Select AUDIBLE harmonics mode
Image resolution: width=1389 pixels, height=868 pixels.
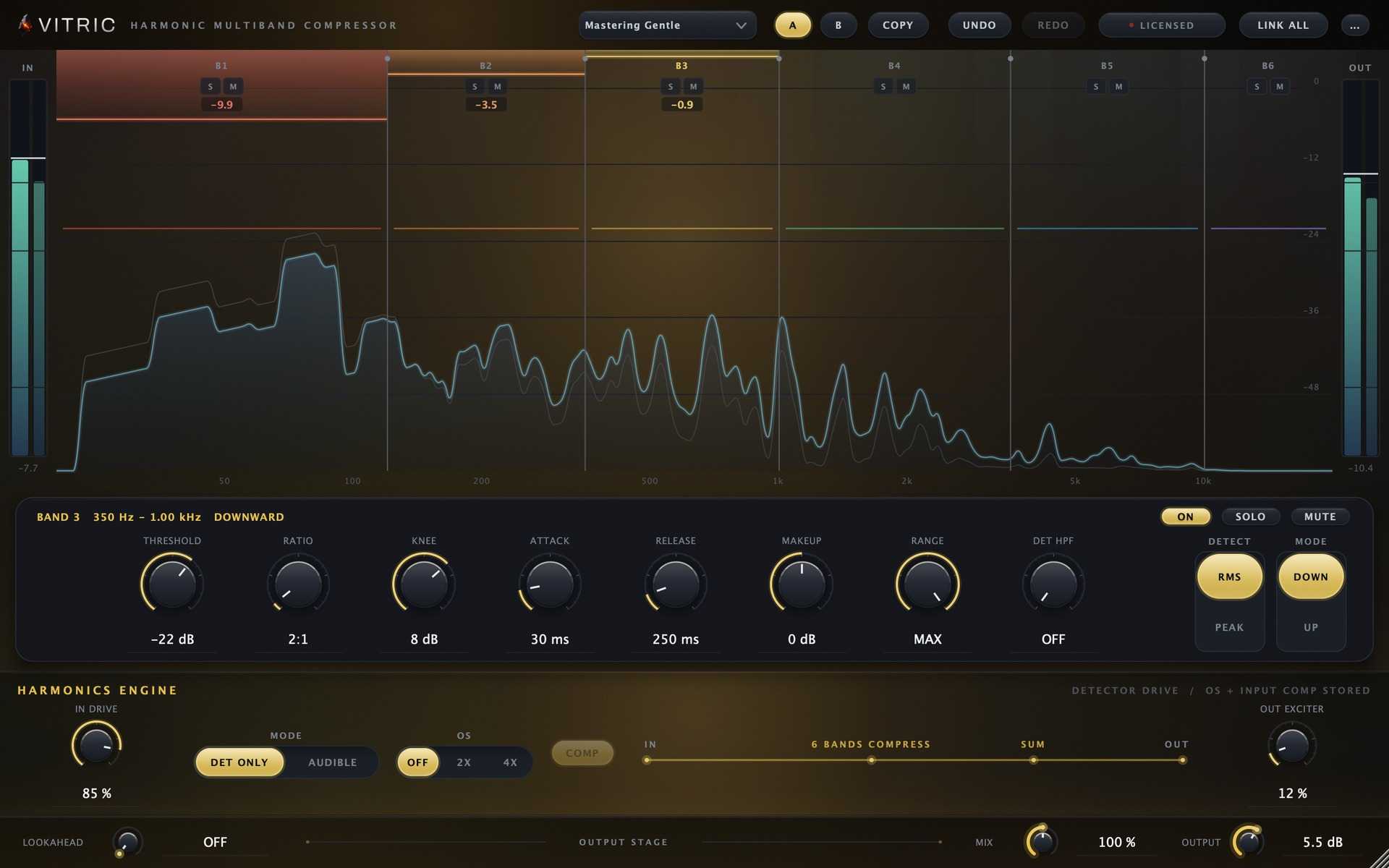click(333, 762)
